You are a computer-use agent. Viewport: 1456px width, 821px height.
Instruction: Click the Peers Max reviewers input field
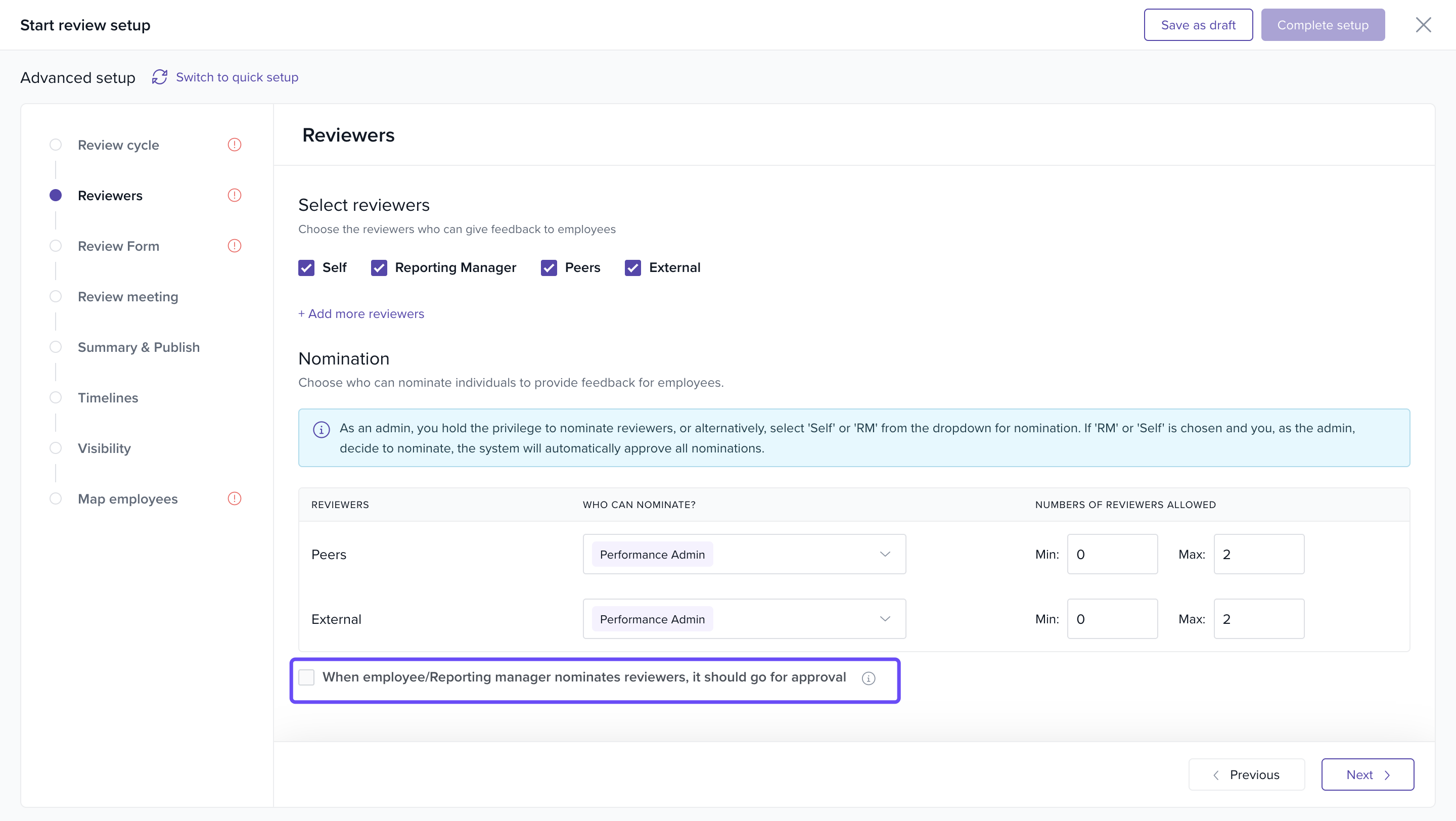click(x=1258, y=554)
